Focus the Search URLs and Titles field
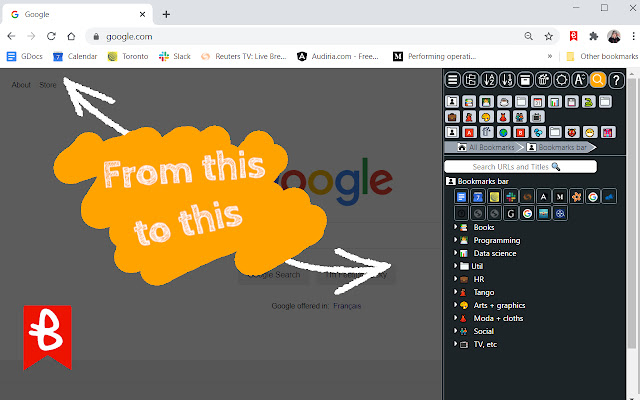 [x=520, y=167]
